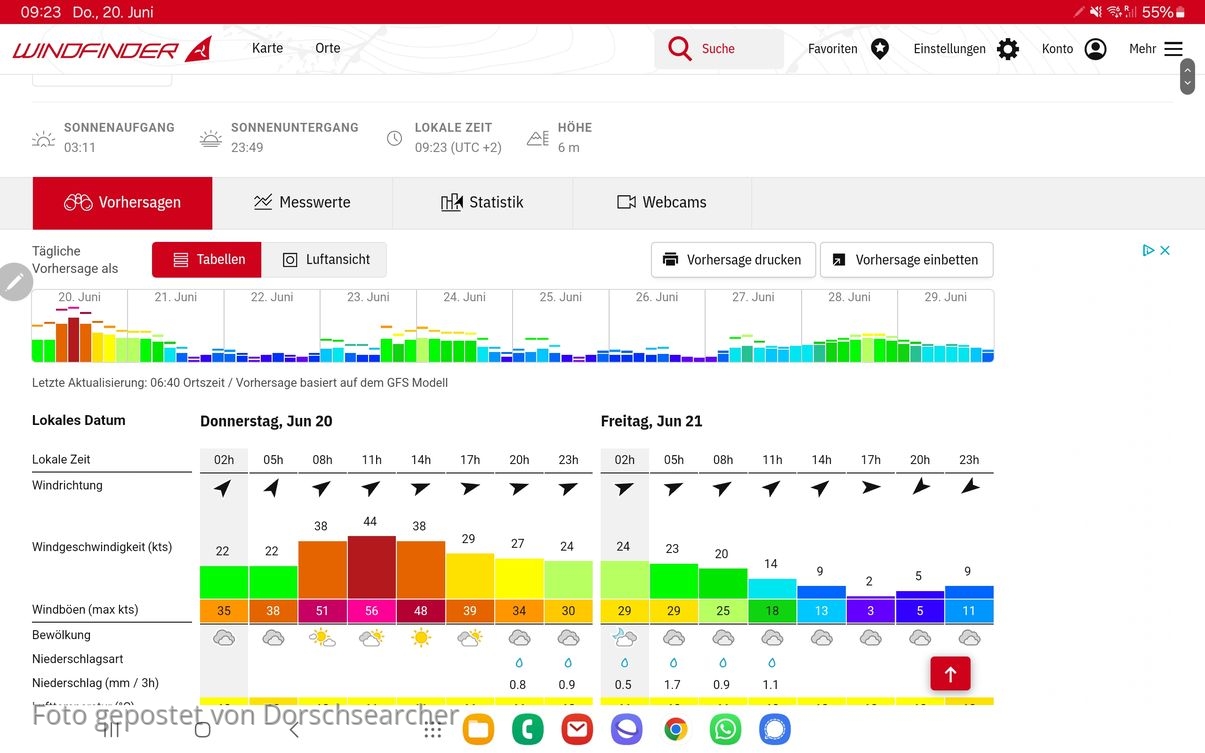Switch view to Tabellen
This screenshot has width=1205, height=753.
tap(207, 260)
